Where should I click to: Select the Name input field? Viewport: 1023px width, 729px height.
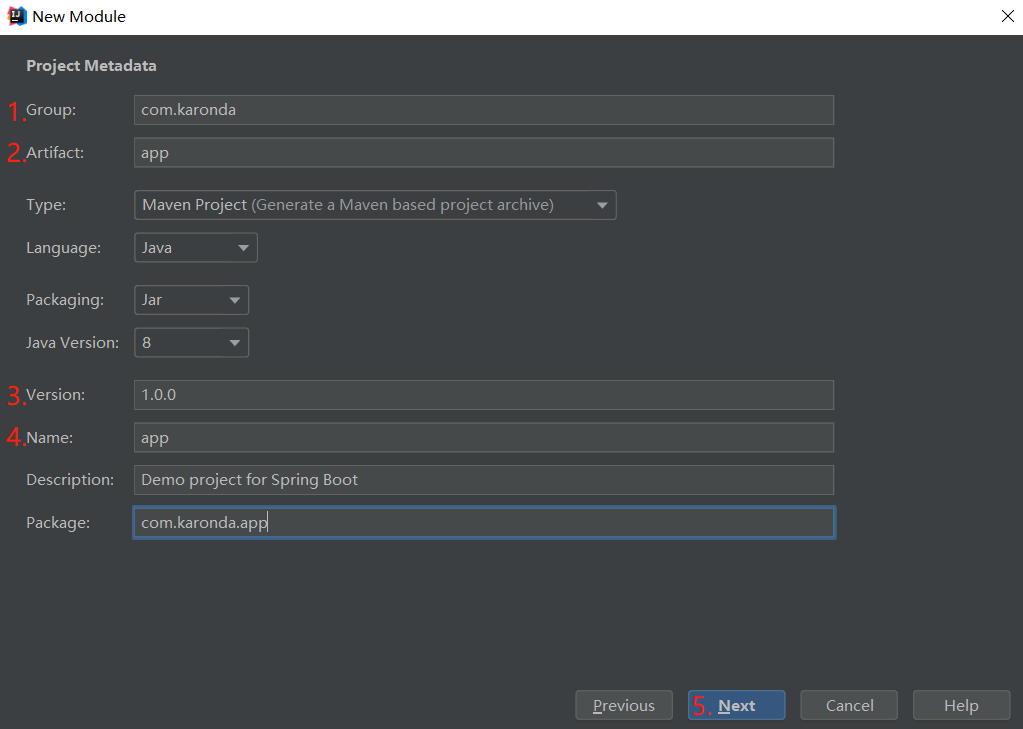coord(483,438)
